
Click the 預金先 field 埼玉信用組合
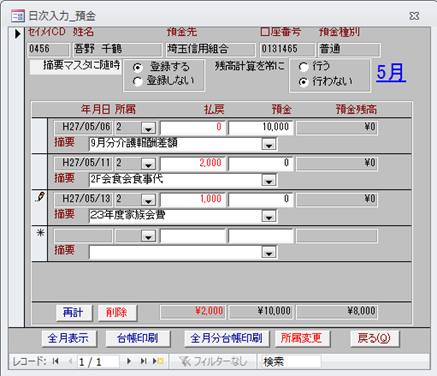[x=210, y=49]
